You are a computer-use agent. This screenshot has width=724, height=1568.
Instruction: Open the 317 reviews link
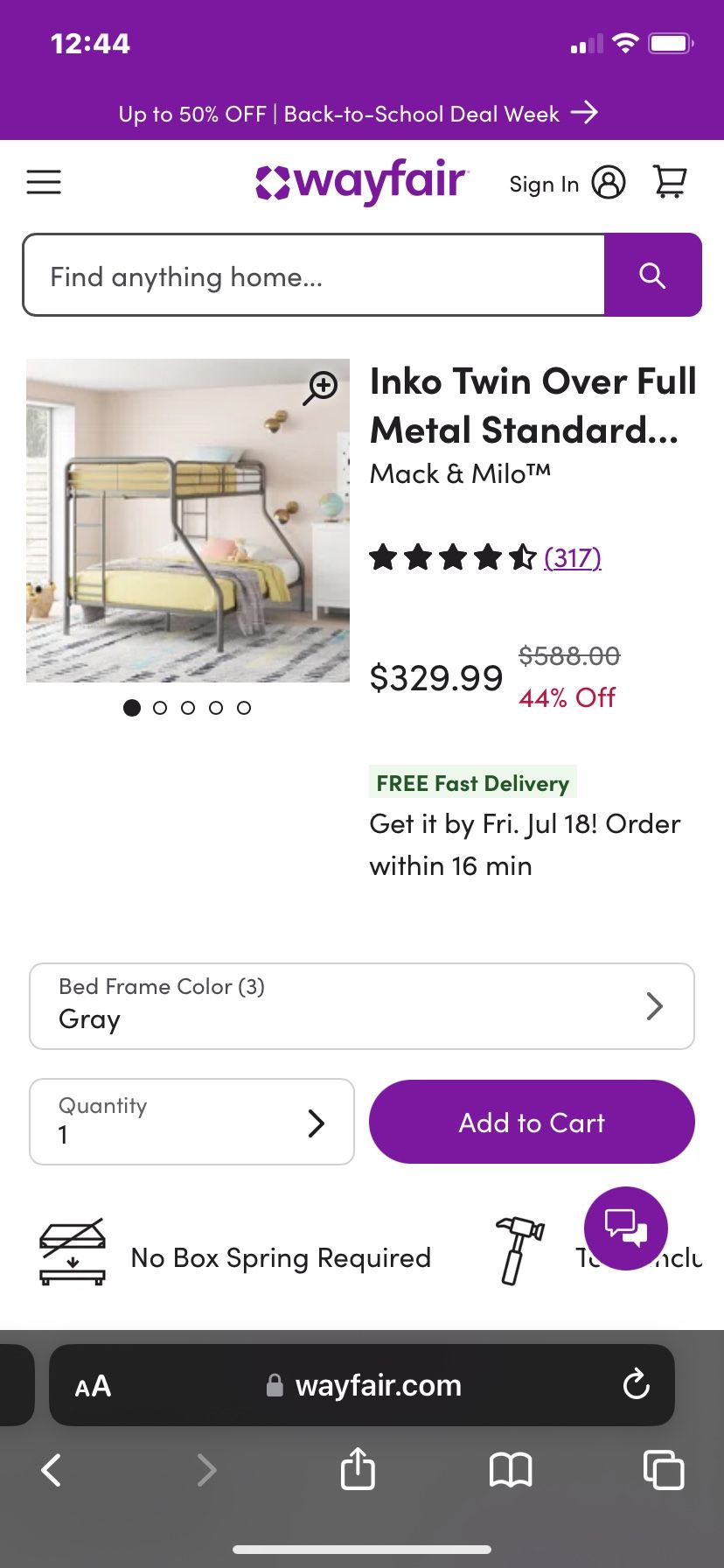[573, 557]
